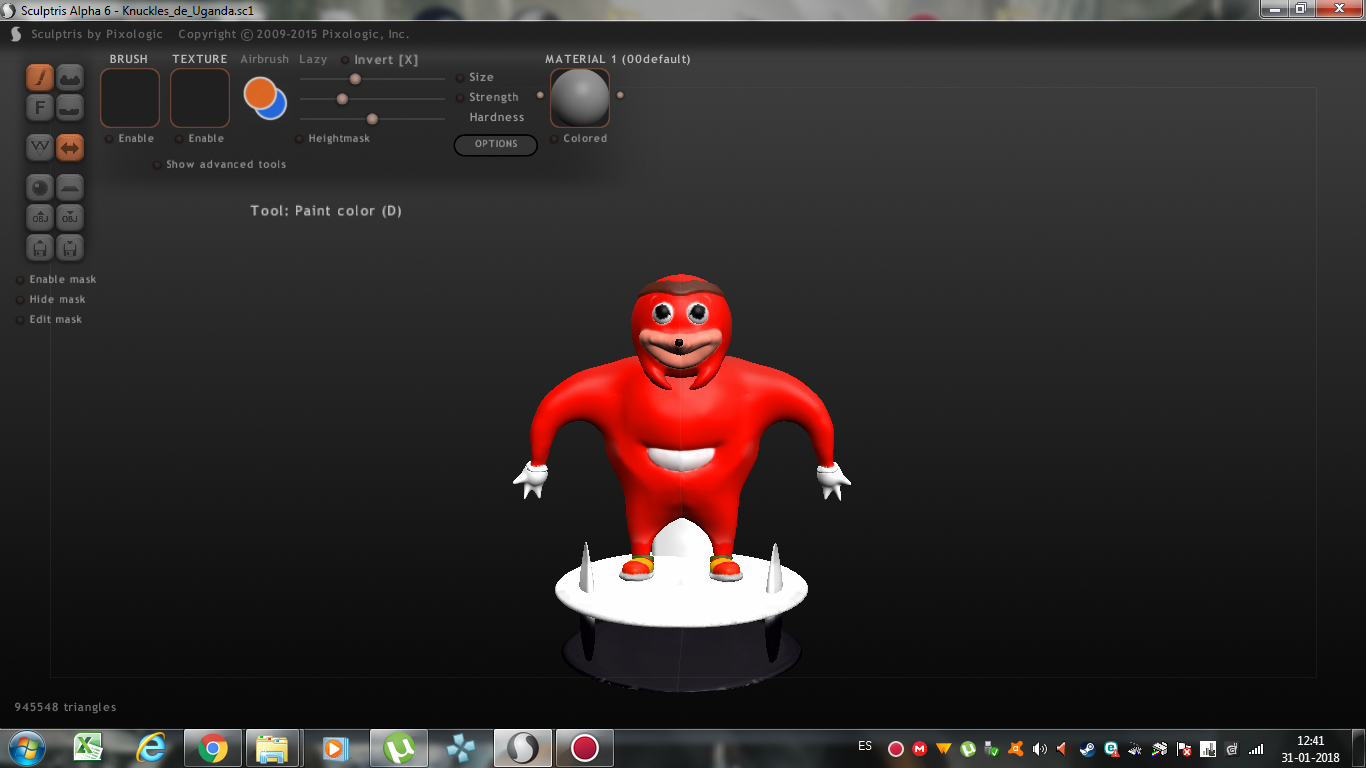1366x768 pixels.
Task: Click the 'MATERIAL 1 (00default)' label
Action: [x=618, y=59]
